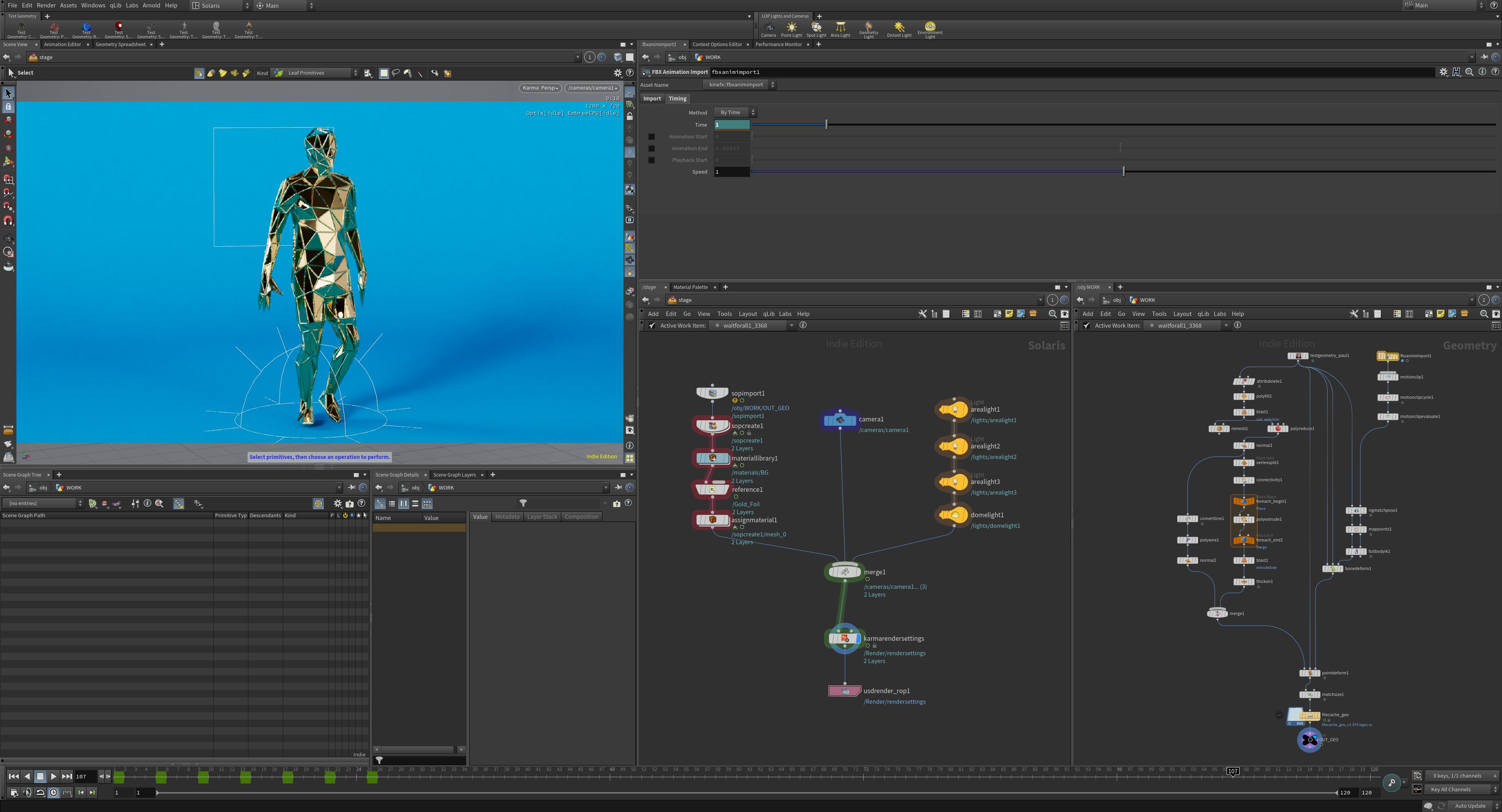Open the Asset Name kinefx::fbxanimimport dropdown

pyautogui.click(x=739, y=84)
